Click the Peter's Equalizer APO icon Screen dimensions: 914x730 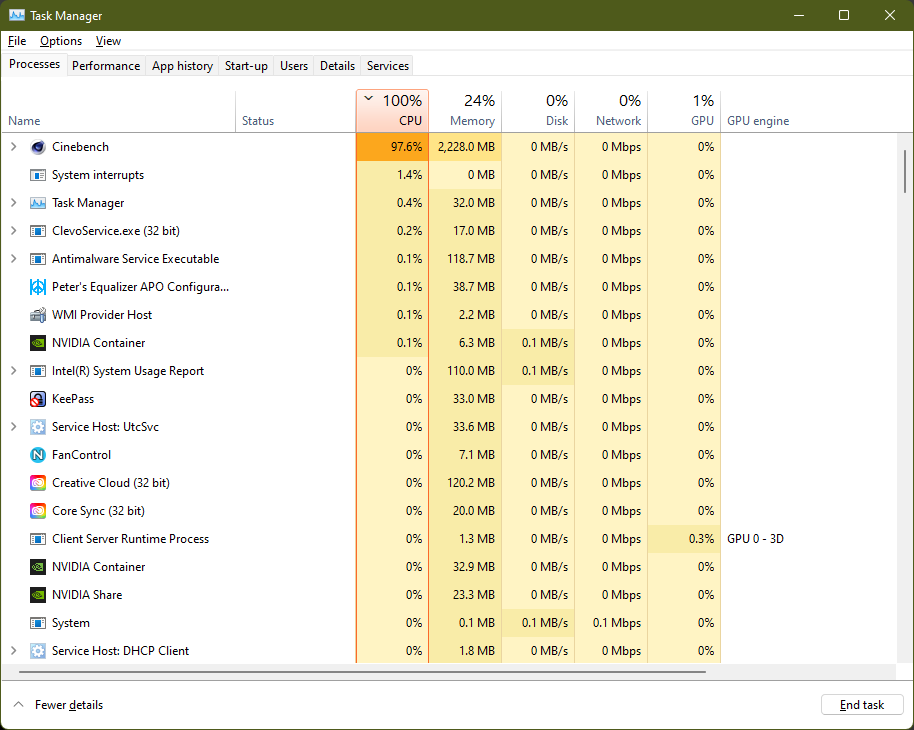38,287
